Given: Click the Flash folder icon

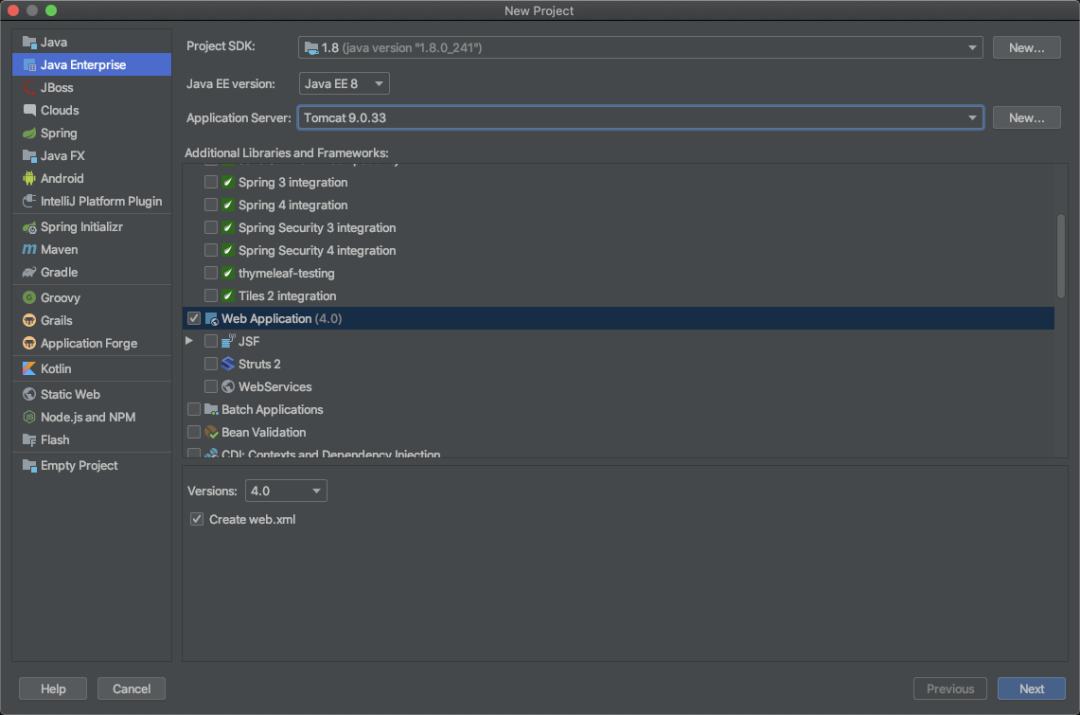Looking at the screenshot, I should (29, 439).
